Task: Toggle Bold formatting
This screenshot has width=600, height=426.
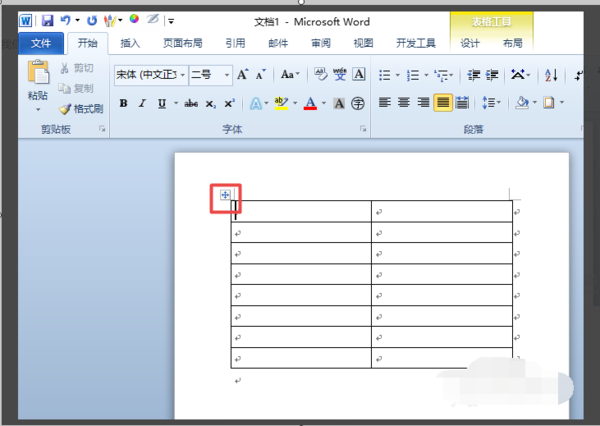Action: pyautogui.click(x=123, y=103)
